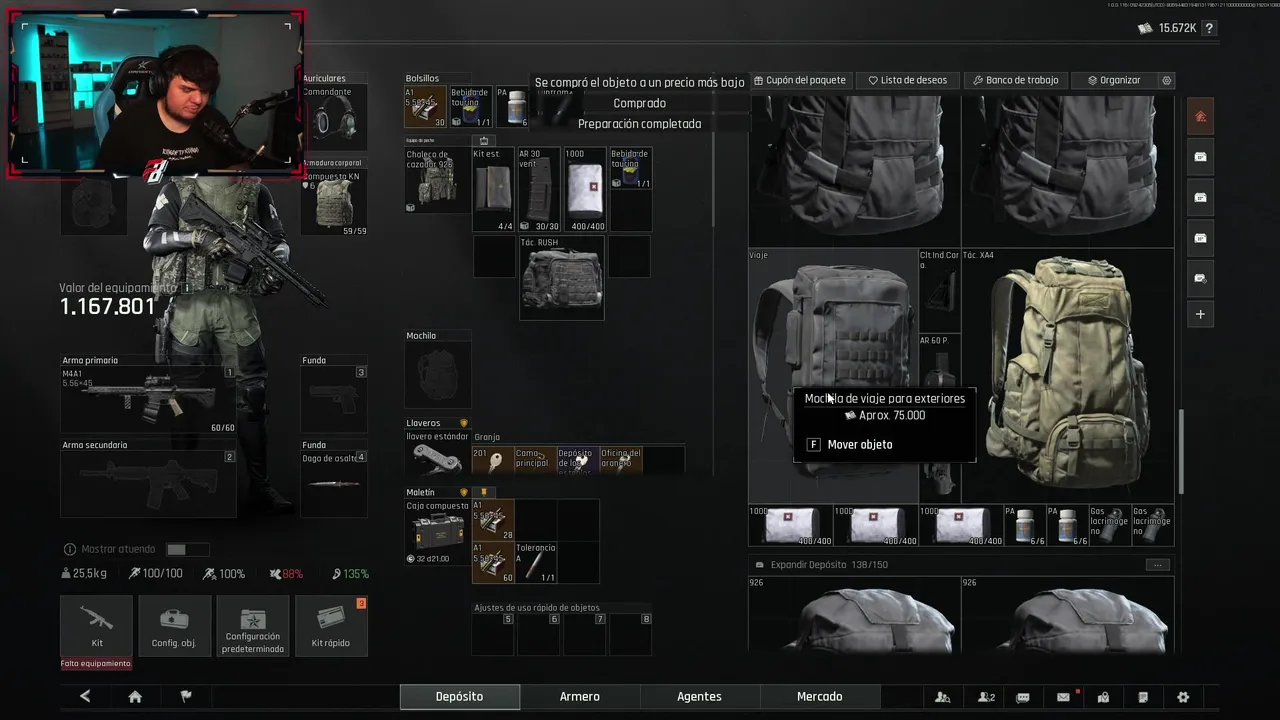Select empty quick-use slot 8
Viewport: 1280px width, 720px height.
point(632,634)
